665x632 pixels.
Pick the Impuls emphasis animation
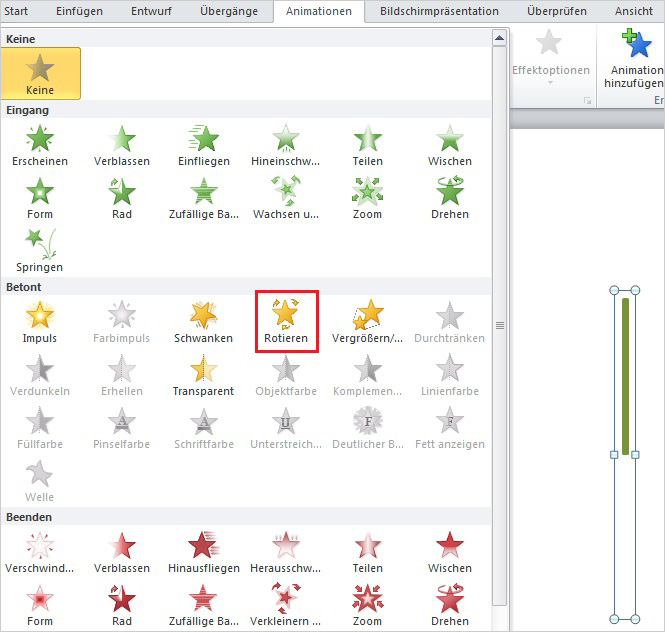40,321
